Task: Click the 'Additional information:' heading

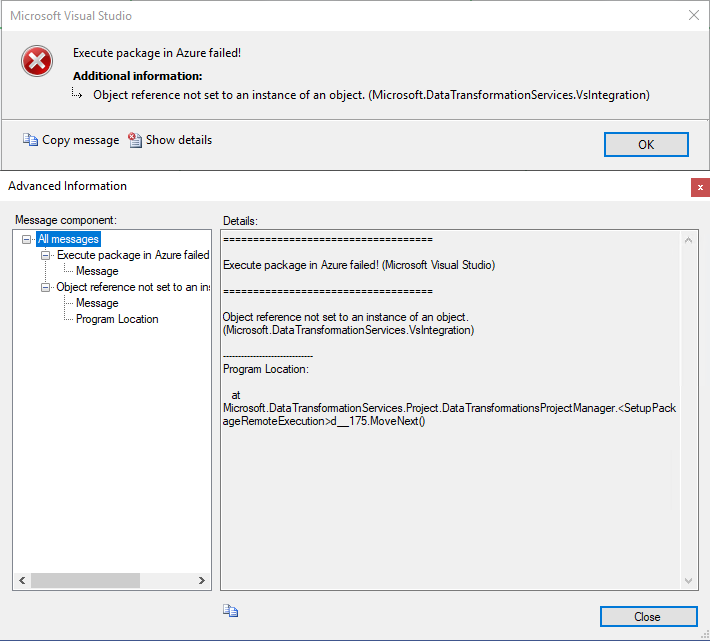Action: pyautogui.click(x=138, y=76)
